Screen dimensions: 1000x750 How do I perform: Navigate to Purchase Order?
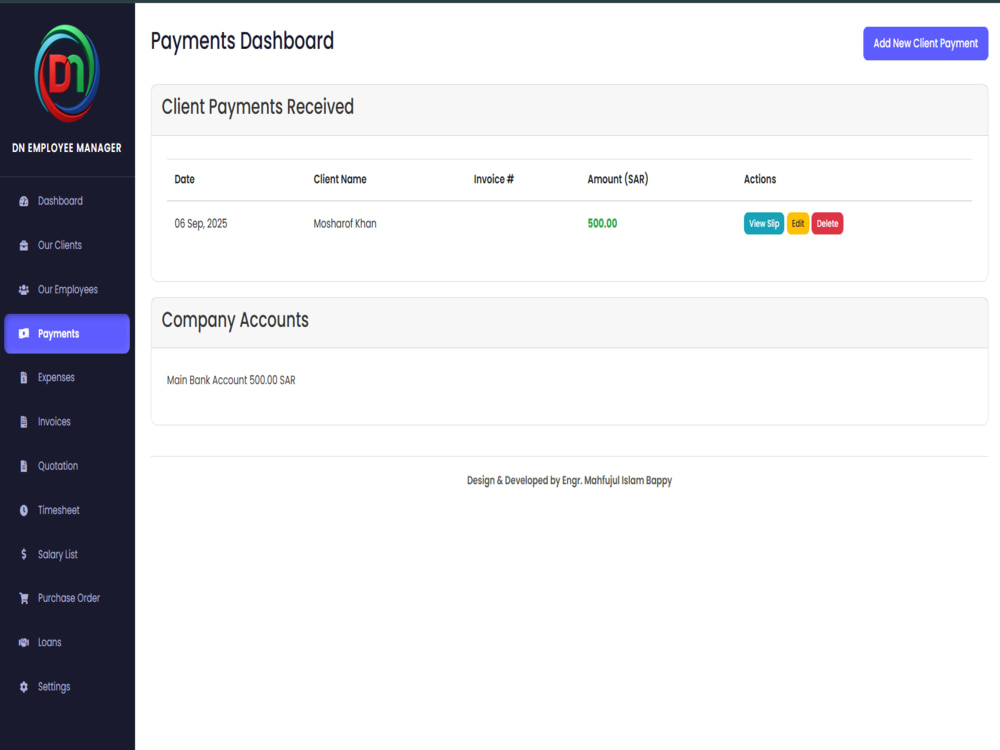67,598
